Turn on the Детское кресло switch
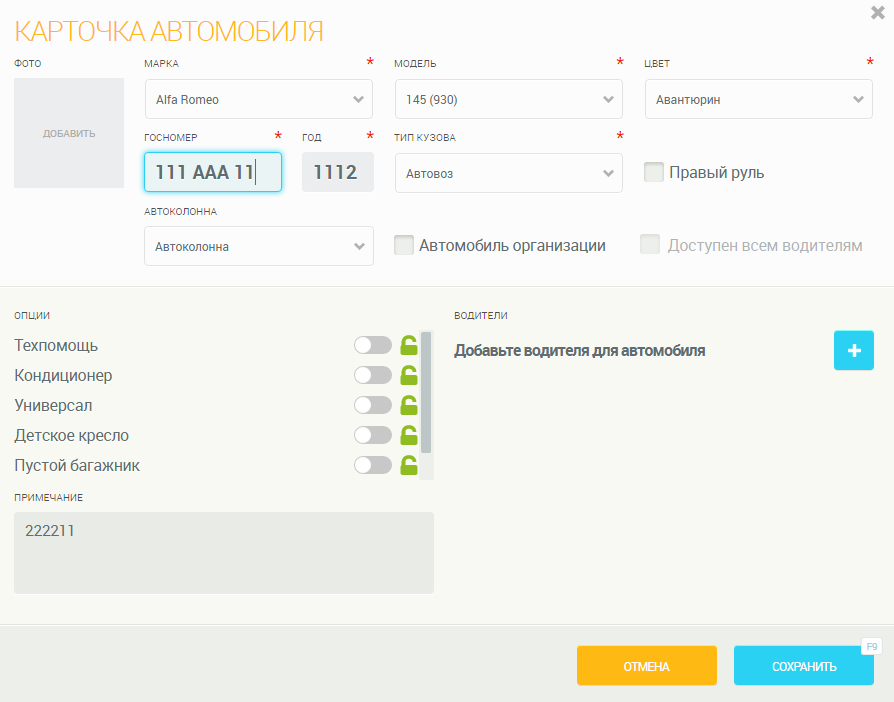 [x=372, y=435]
